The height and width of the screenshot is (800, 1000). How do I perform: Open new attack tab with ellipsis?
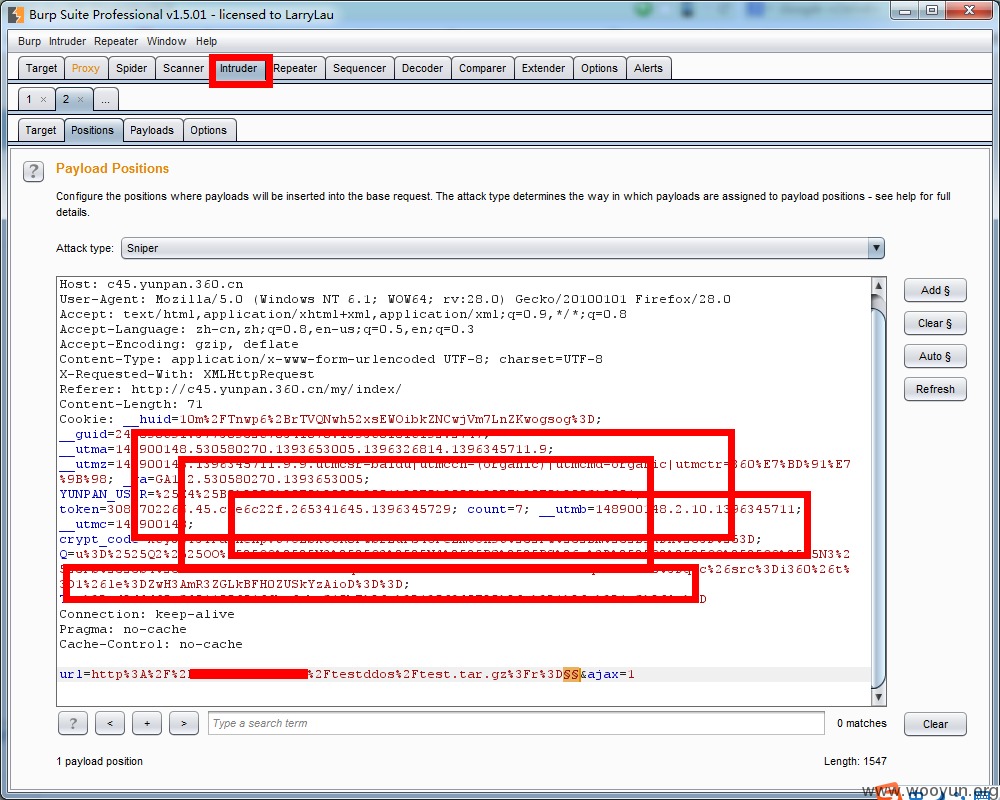pos(105,100)
